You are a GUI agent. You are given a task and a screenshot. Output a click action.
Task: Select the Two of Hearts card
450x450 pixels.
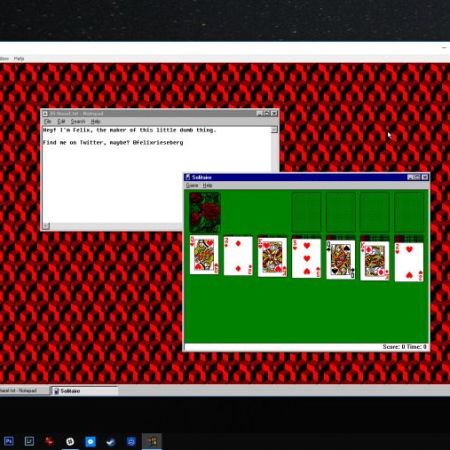(x=409, y=262)
